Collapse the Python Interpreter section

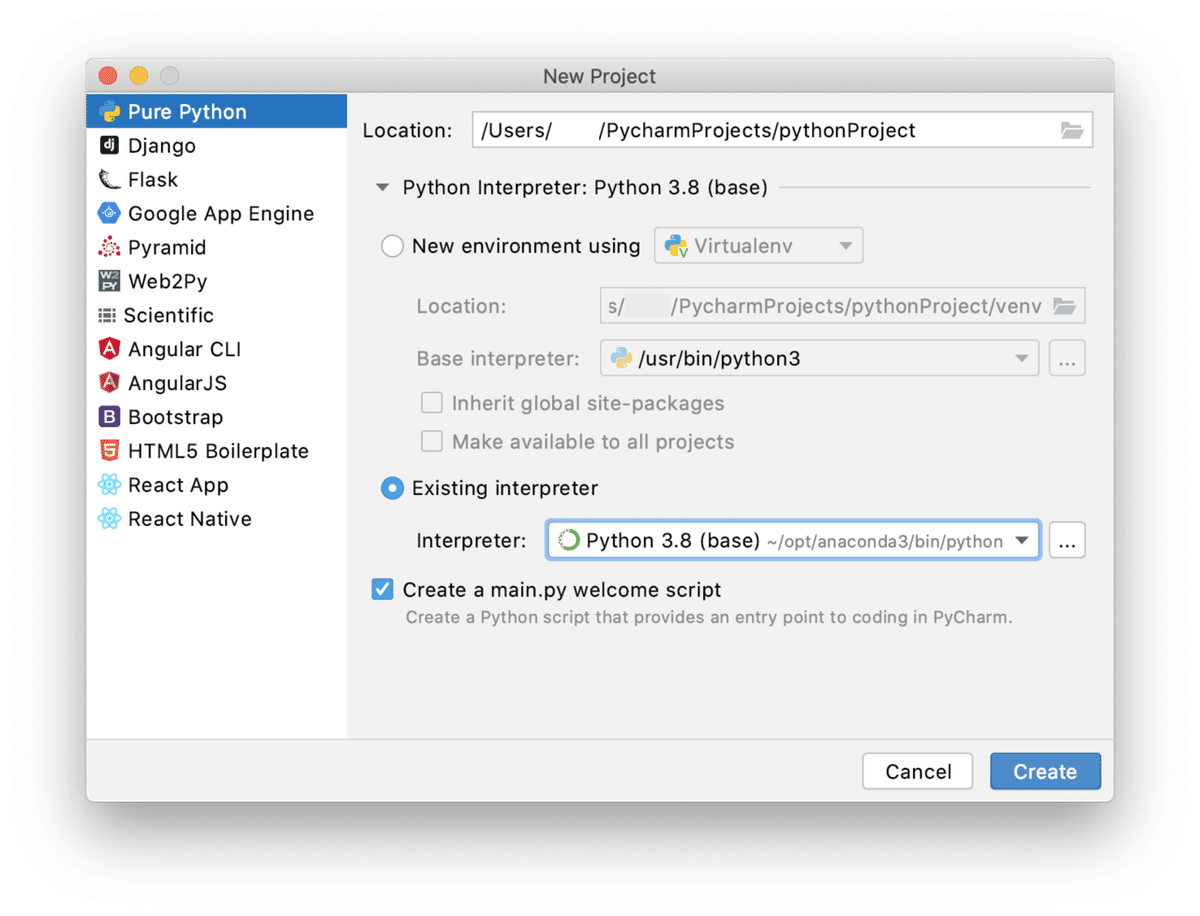pyautogui.click(x=381, y=188)
